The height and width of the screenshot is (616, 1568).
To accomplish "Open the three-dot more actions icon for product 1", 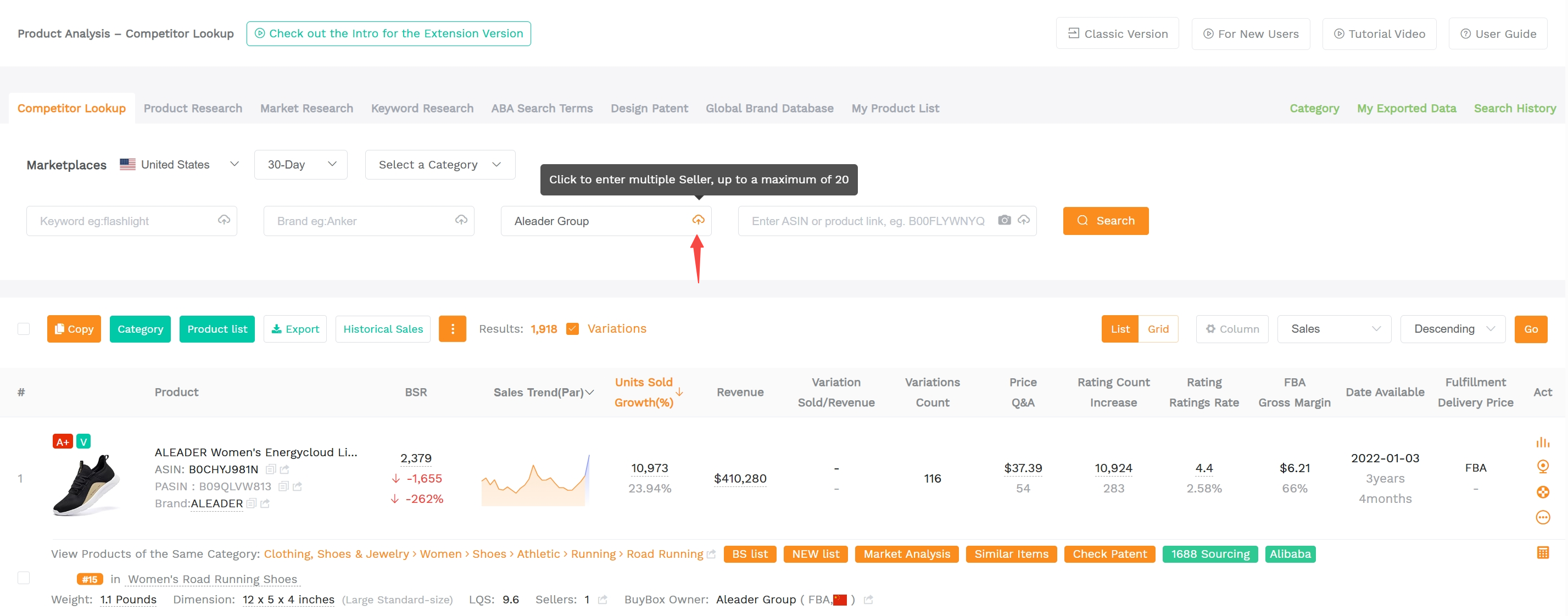I will (1542, 517).
